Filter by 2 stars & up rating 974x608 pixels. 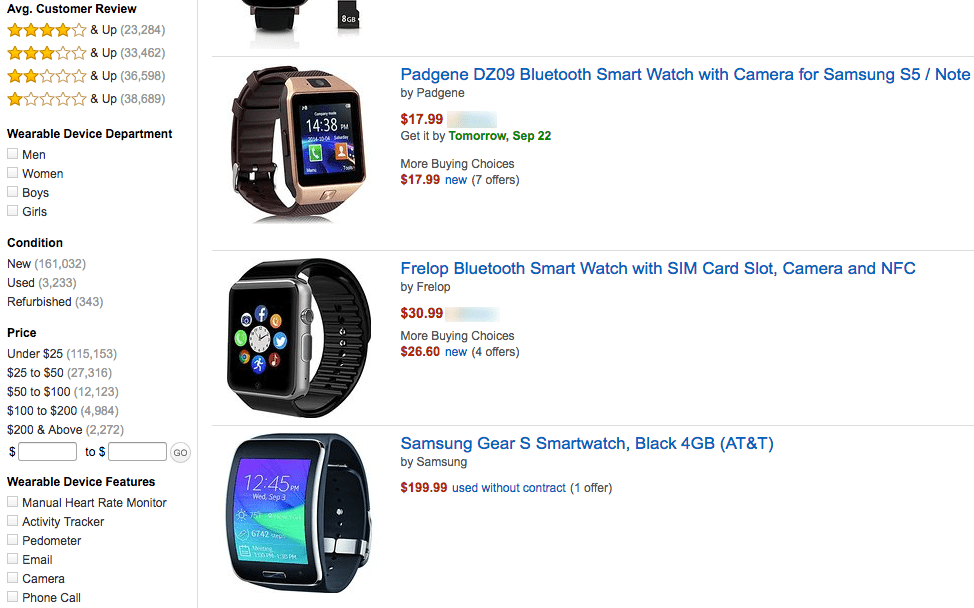click(86, 76)
